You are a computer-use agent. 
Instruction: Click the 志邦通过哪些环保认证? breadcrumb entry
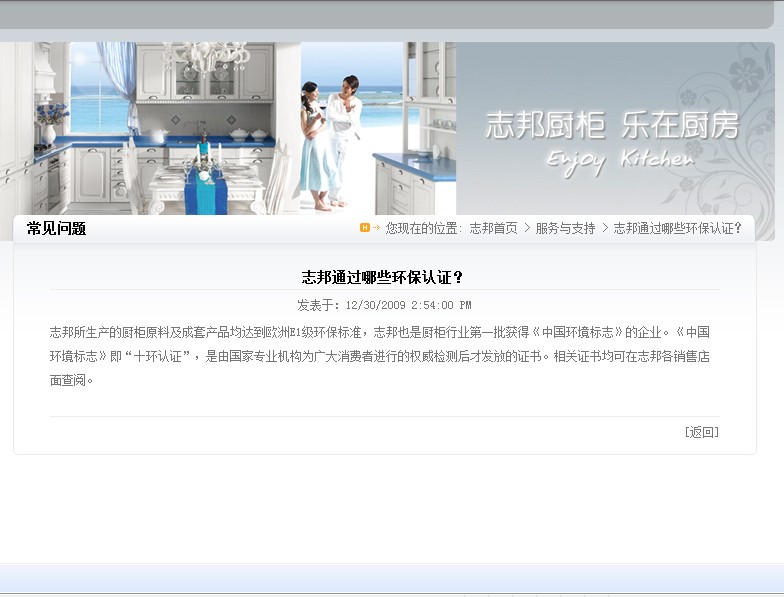pyautogui.click(x=677, y=228)
